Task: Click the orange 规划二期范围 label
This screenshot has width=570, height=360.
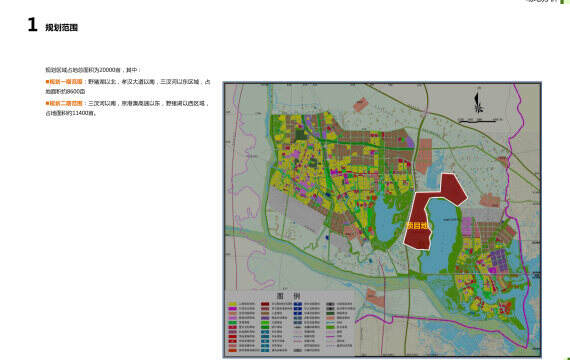Action: pos(65,104)
